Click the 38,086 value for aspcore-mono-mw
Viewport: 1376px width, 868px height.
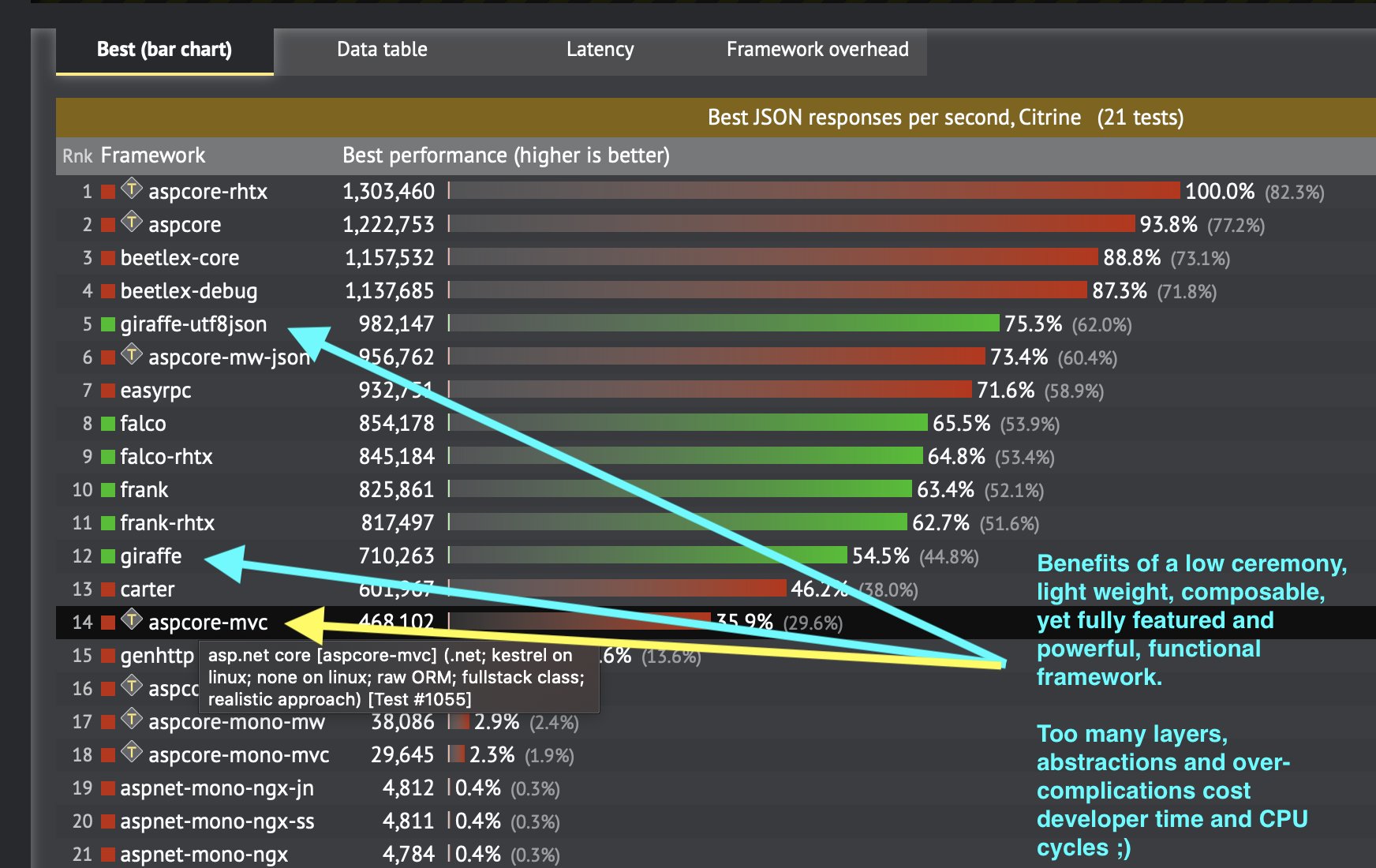tap(403, 722)
